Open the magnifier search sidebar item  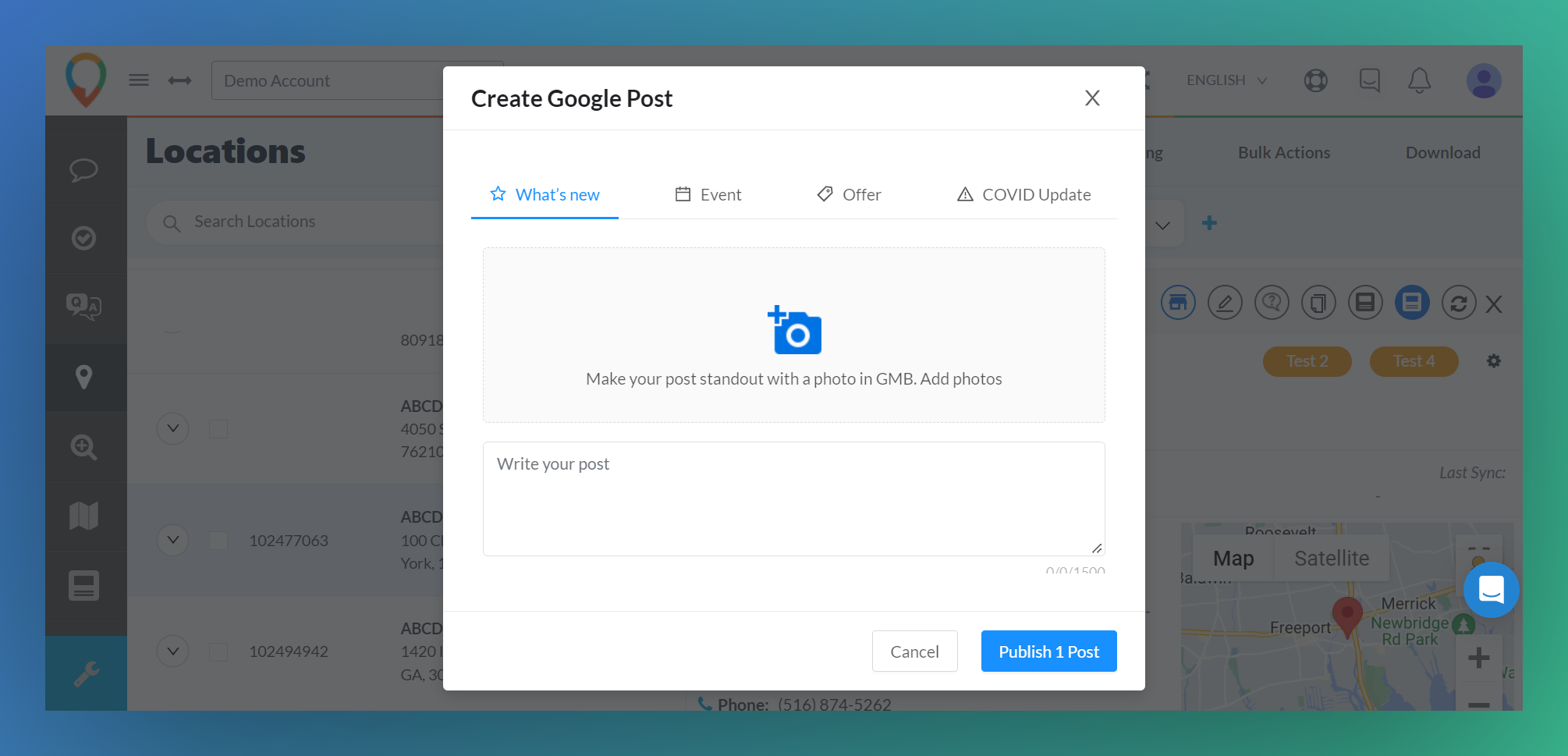[x=84, y=447]
